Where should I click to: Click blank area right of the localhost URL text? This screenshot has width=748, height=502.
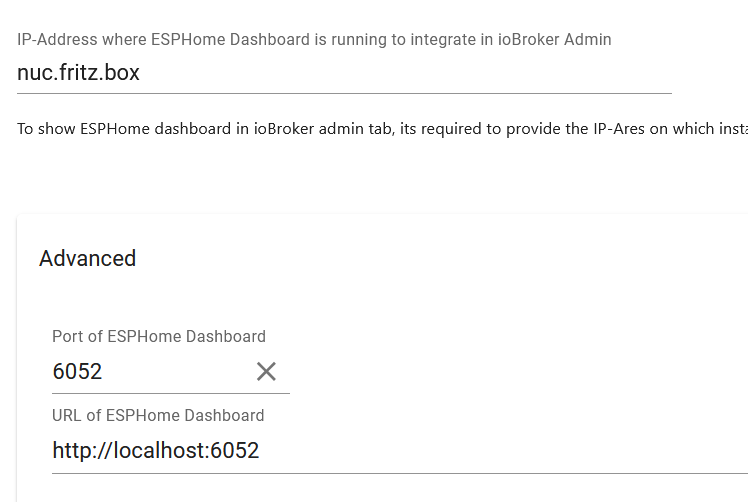pos(500,451)
